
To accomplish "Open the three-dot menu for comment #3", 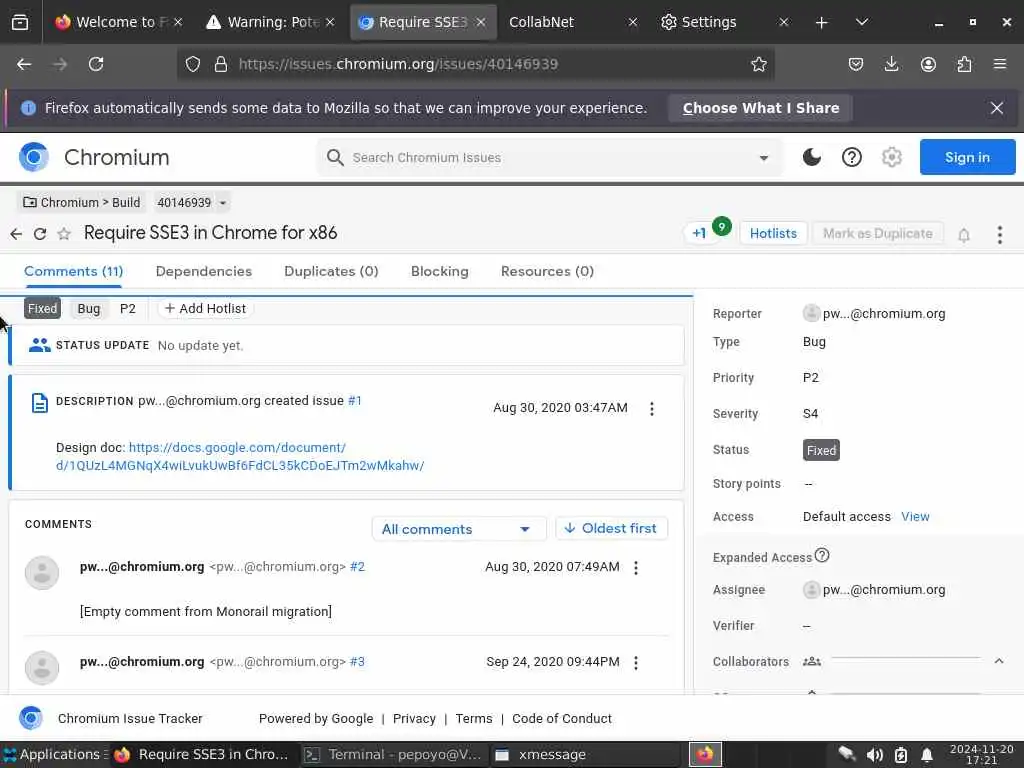I will (x=636, y=663).
